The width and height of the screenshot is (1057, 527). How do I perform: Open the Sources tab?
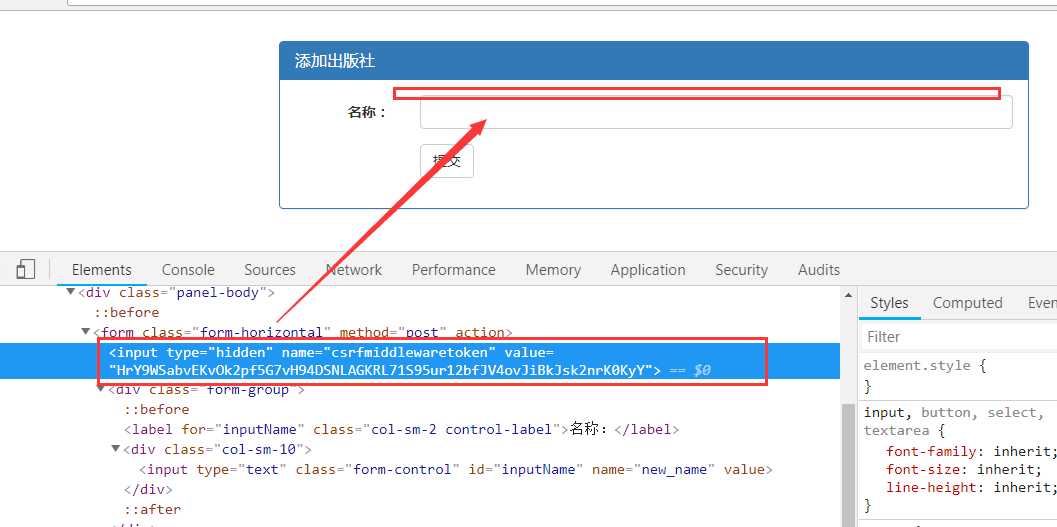(270, 270)
